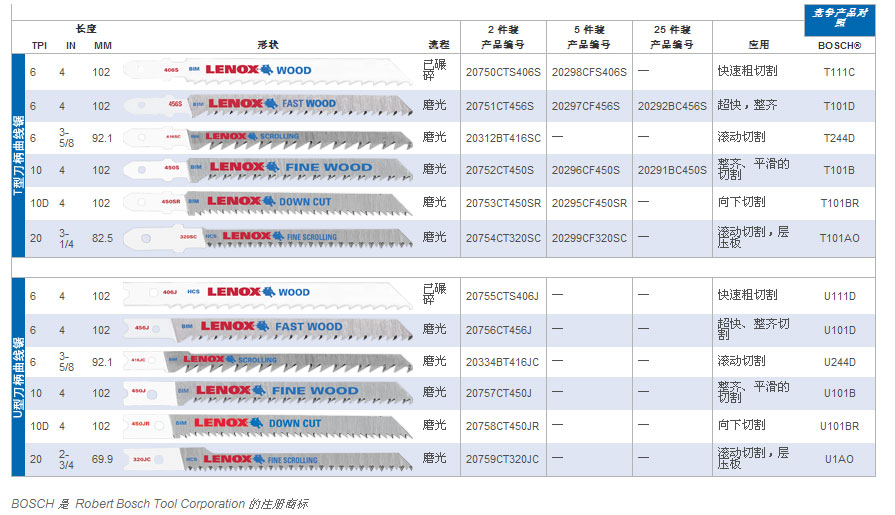Click the BOSCH® column header

[840, 46]
